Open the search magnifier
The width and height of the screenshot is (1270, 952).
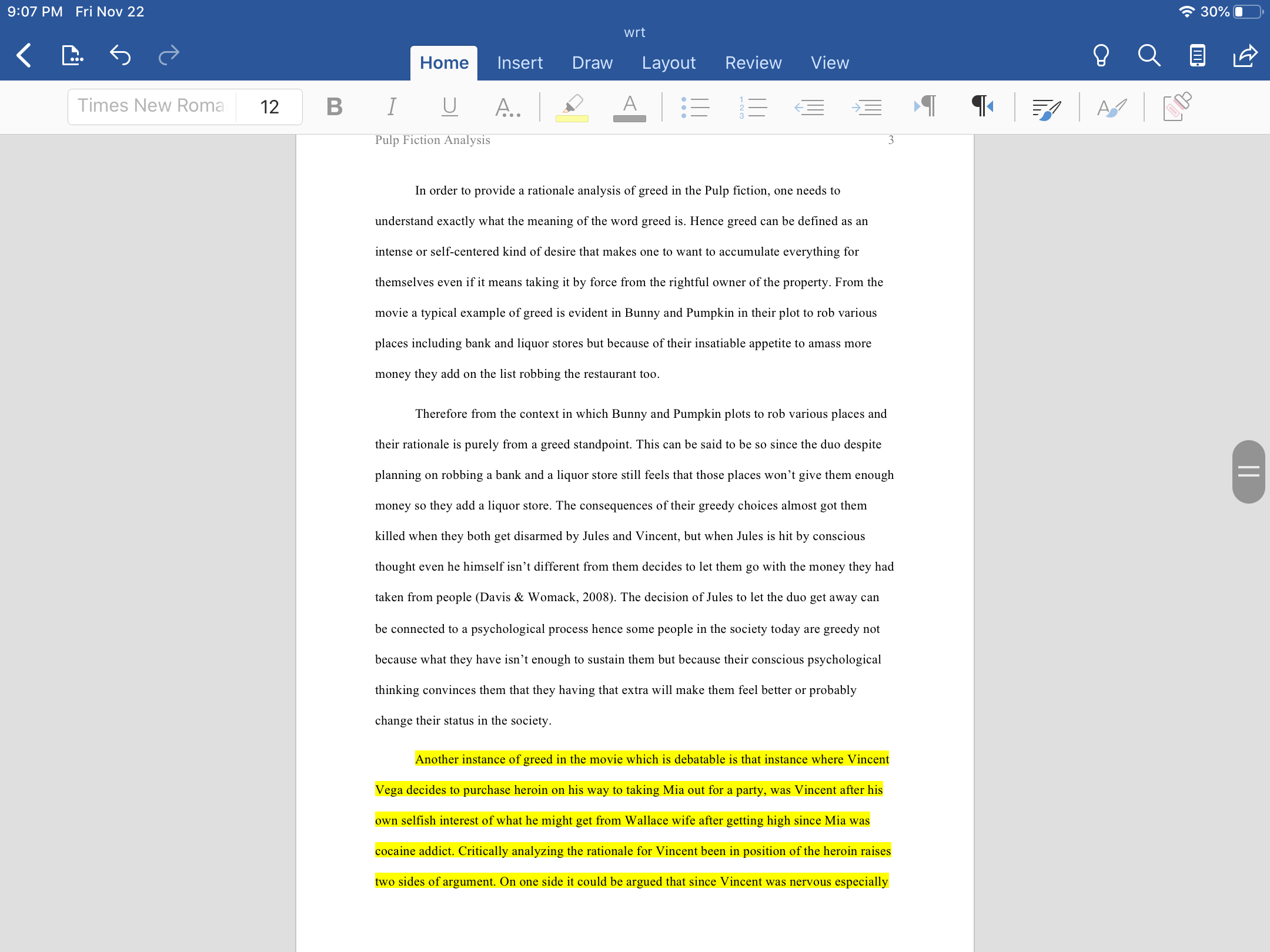click(x=1149, y=56)
